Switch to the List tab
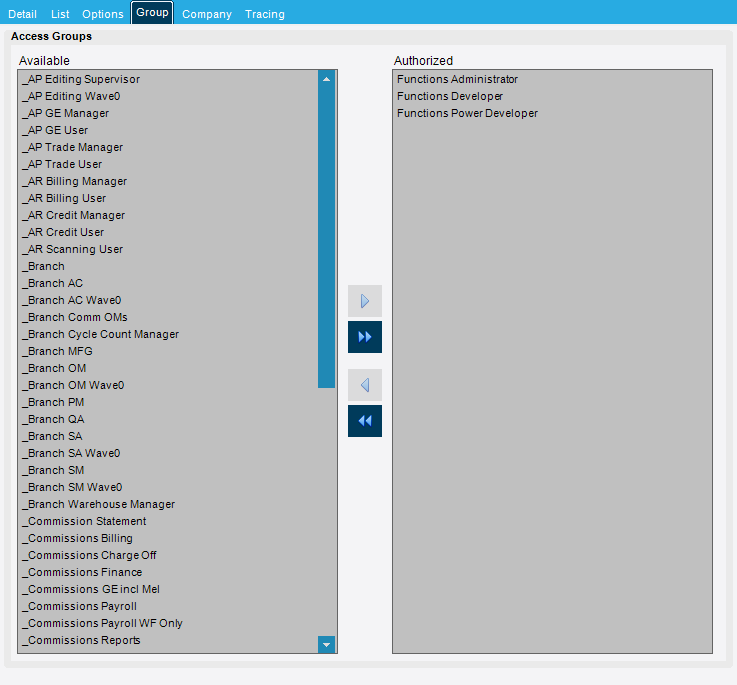 tap(60, 14)
